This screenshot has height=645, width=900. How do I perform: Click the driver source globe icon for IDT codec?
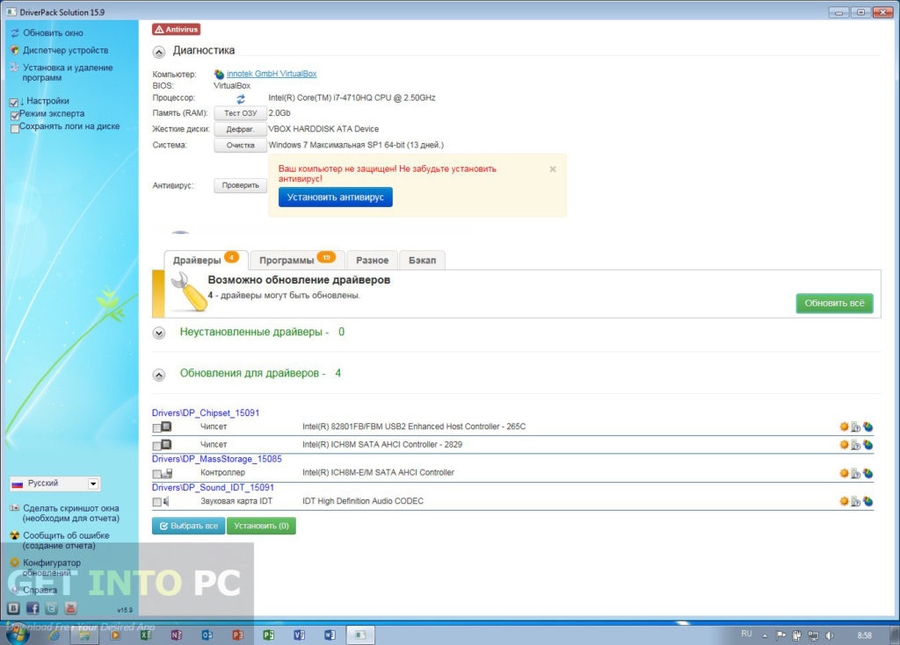[x=868, y=500]
